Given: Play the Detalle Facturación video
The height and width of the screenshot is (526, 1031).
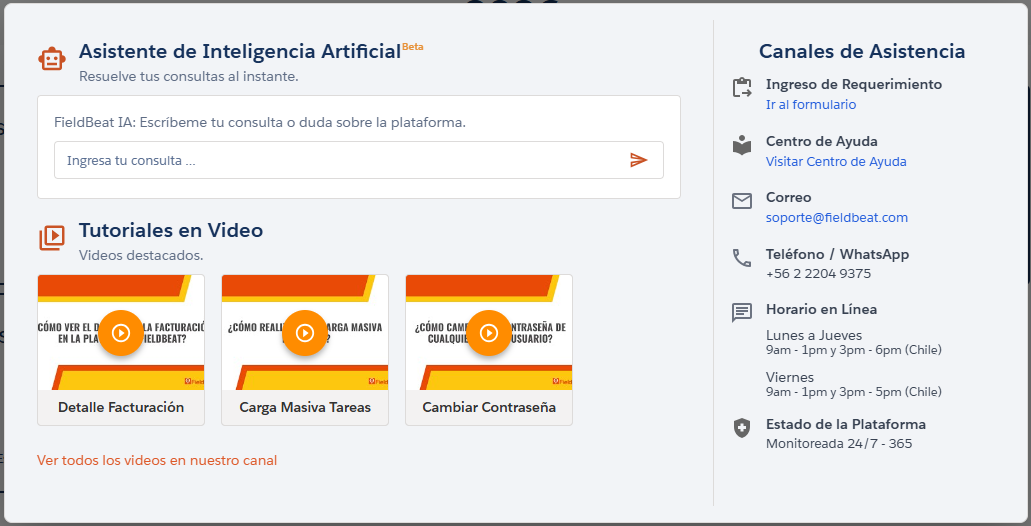Looking at the screenshot, I should [121, 333].
